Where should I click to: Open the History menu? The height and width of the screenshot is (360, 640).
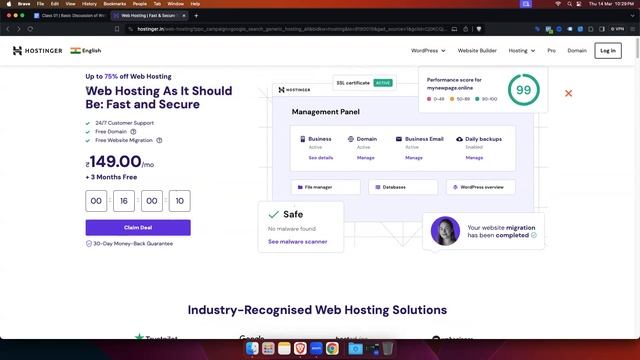(x=89, y=4)
